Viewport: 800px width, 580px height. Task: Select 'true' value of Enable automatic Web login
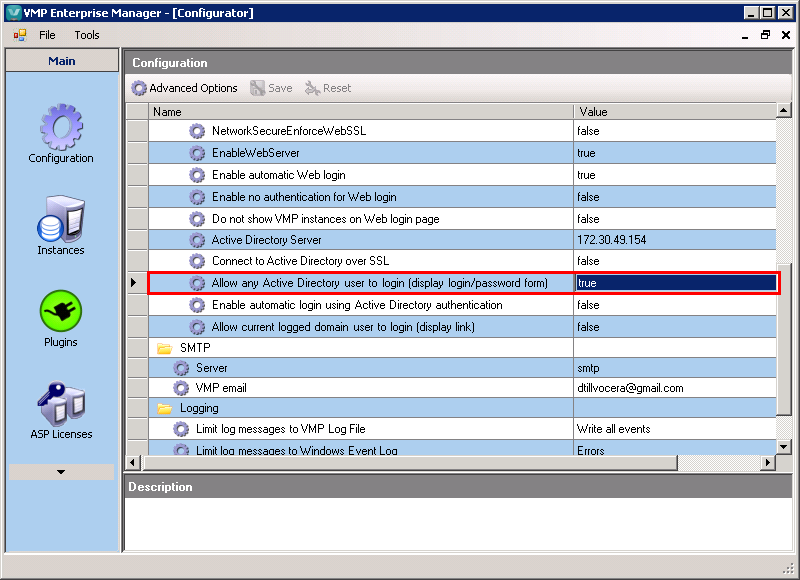(674, 175)
